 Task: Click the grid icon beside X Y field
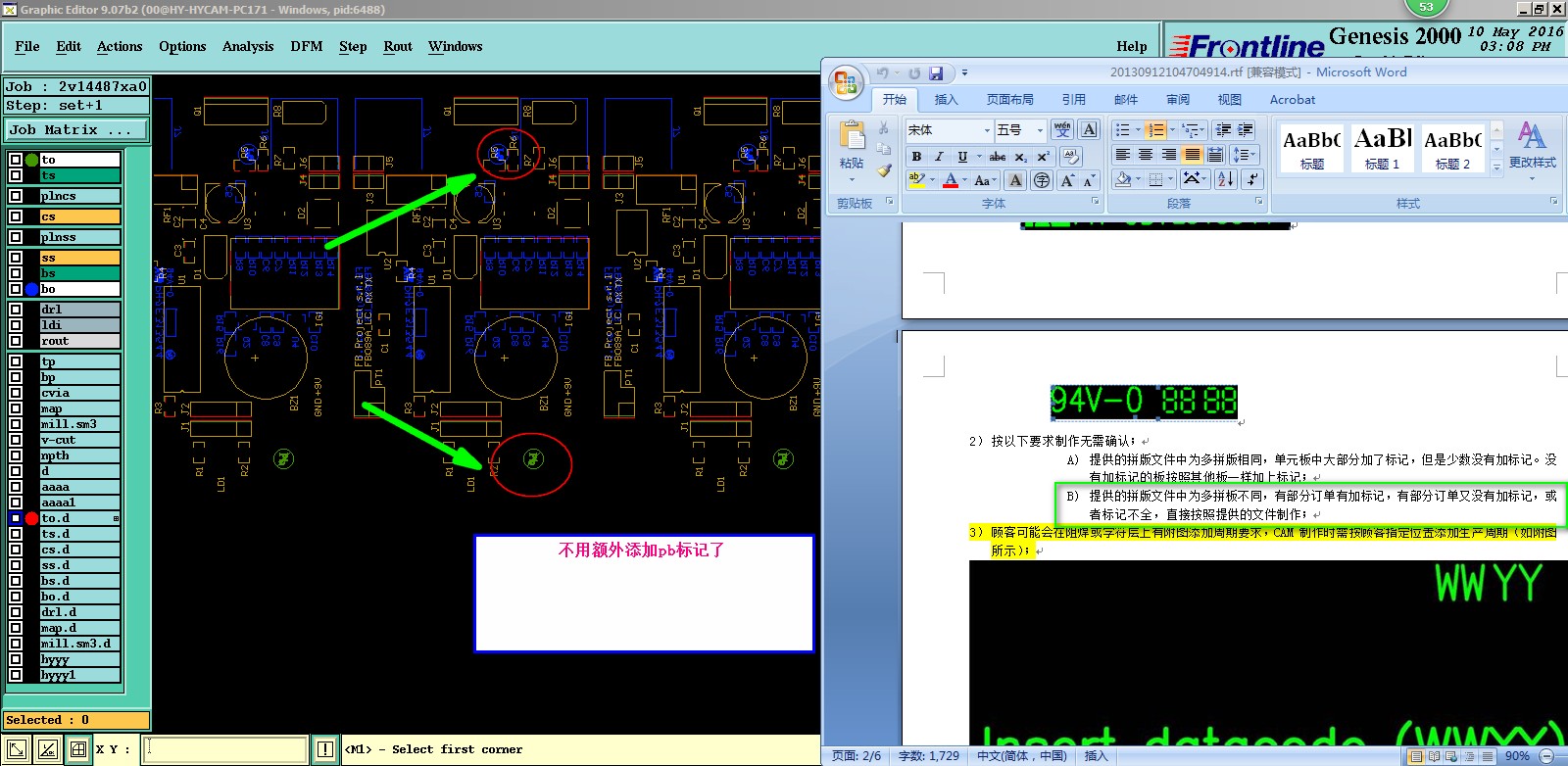(77, 750)
